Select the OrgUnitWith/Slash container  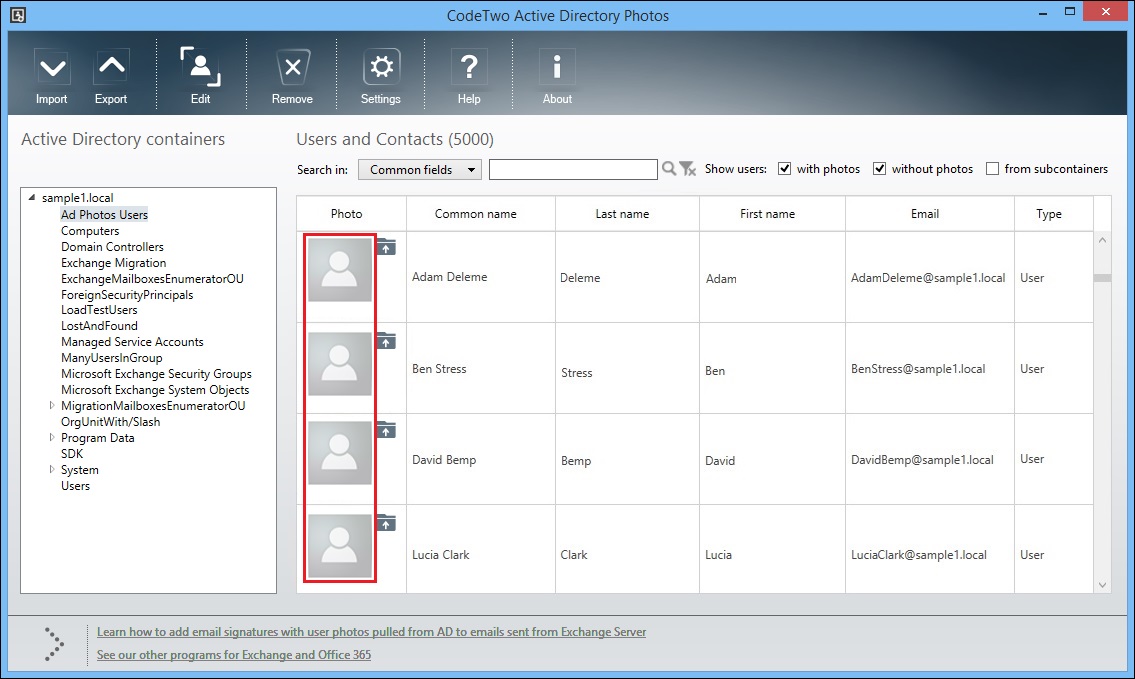111,421
